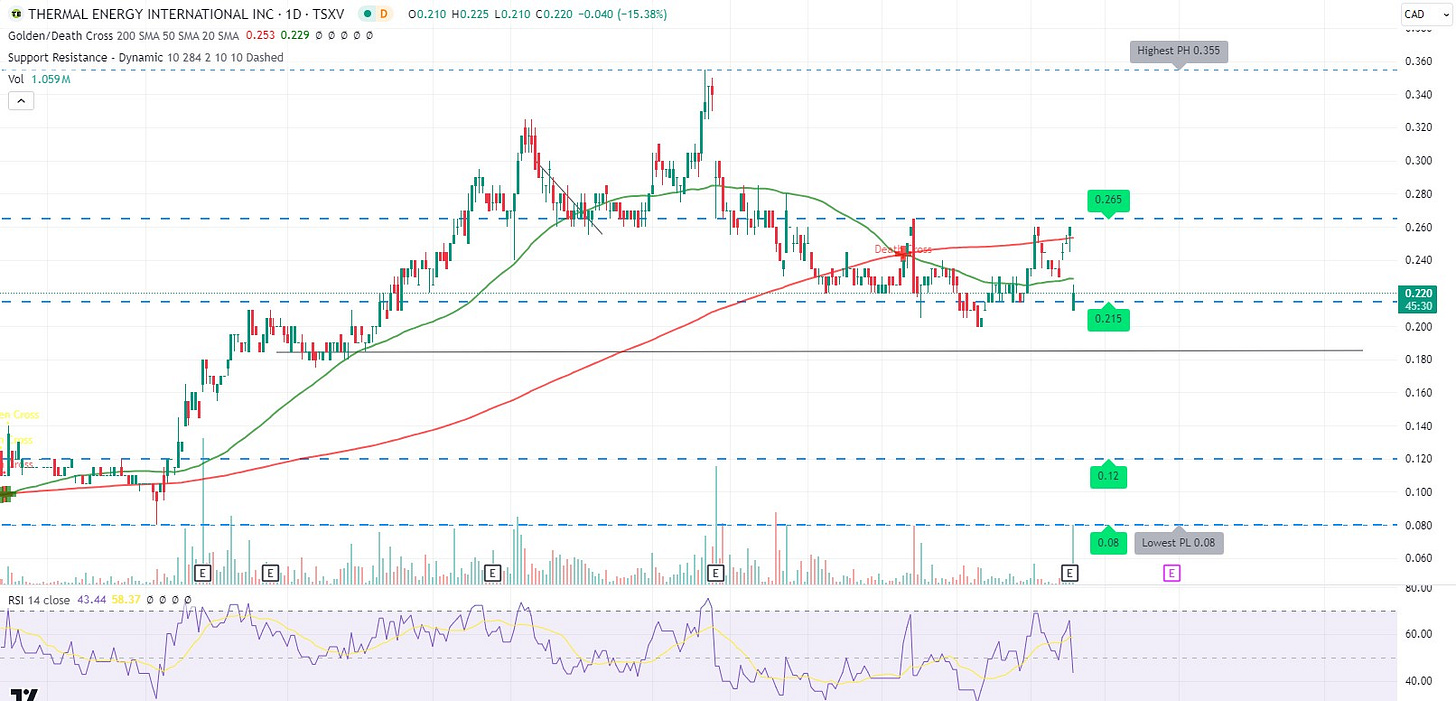Click the 0.180 price axis tick
The width and height of the screenshot is (1456, 701).
pos(1420,359)
